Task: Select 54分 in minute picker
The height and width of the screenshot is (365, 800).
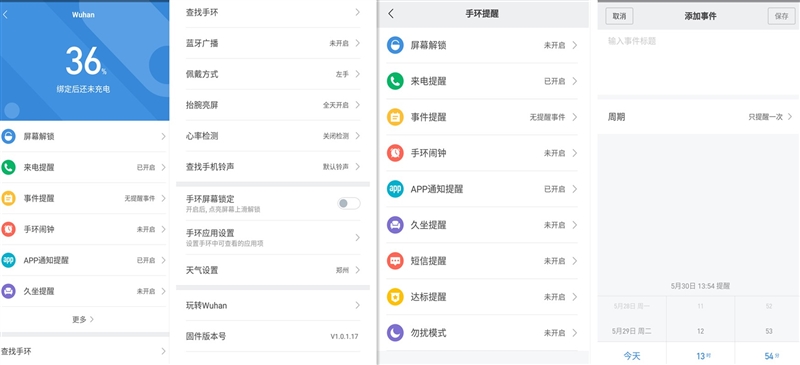Action: click(x=772, y=356)
